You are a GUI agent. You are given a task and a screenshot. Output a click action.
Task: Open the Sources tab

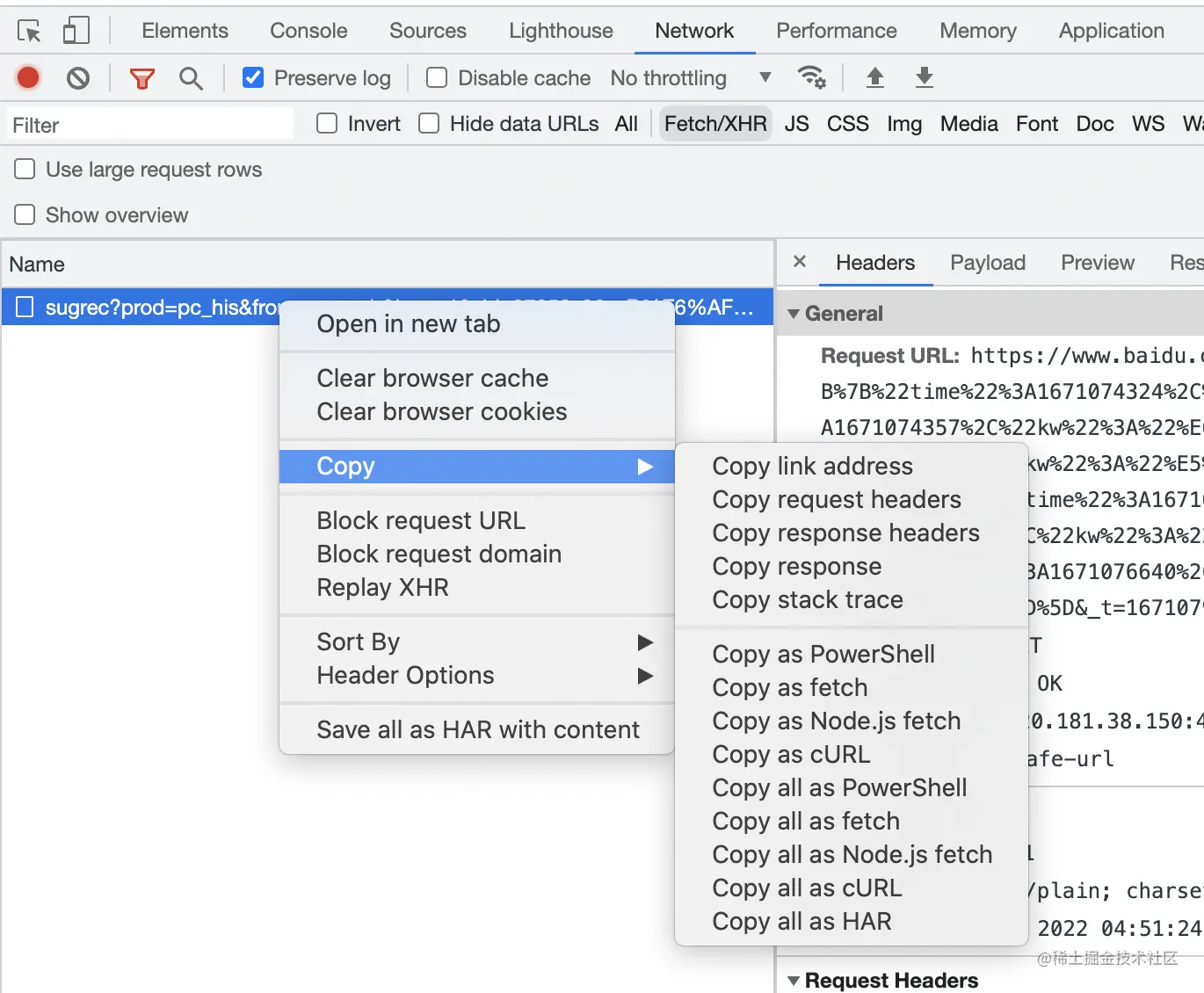(428, 31)
